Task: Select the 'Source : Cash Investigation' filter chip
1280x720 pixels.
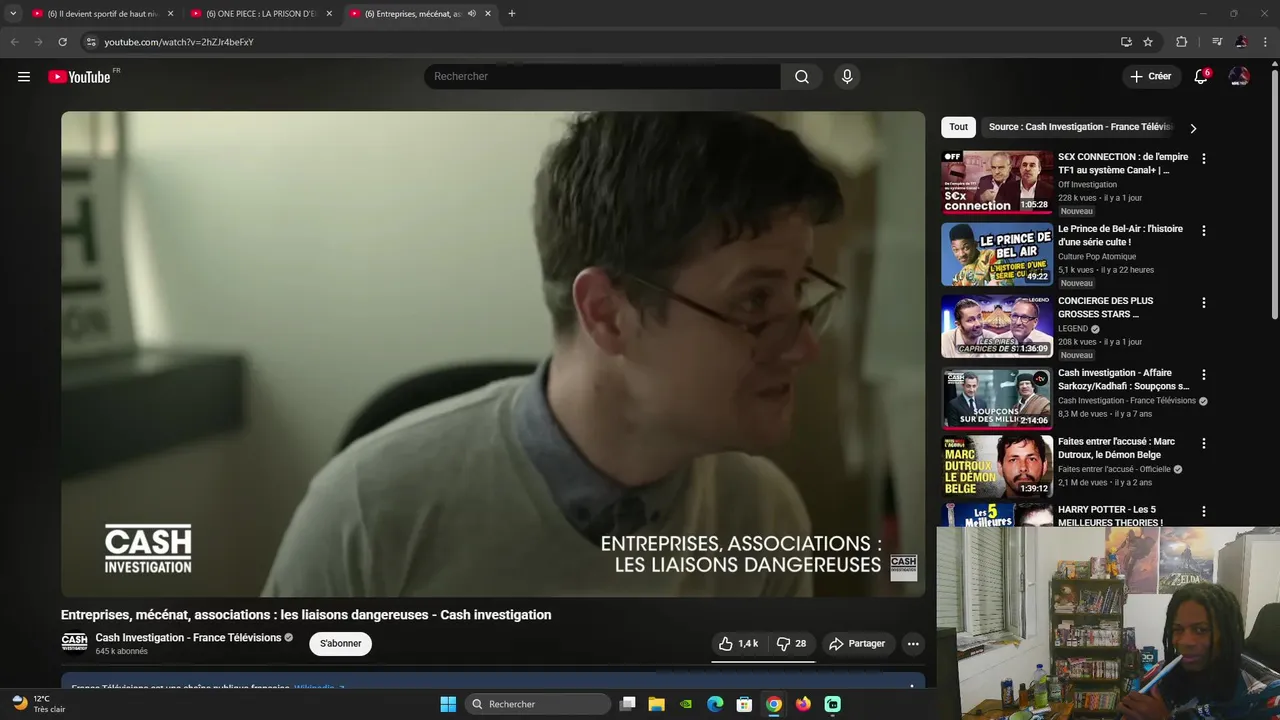Action: tap(1080, 127)
